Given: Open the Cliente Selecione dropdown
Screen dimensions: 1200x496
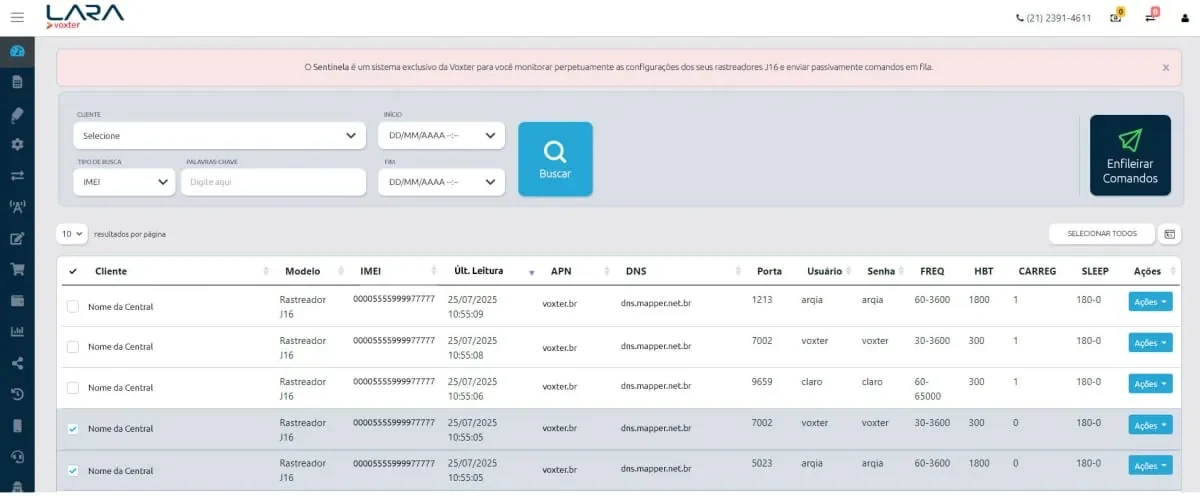Looking at the screenshot, I should 219,135.
